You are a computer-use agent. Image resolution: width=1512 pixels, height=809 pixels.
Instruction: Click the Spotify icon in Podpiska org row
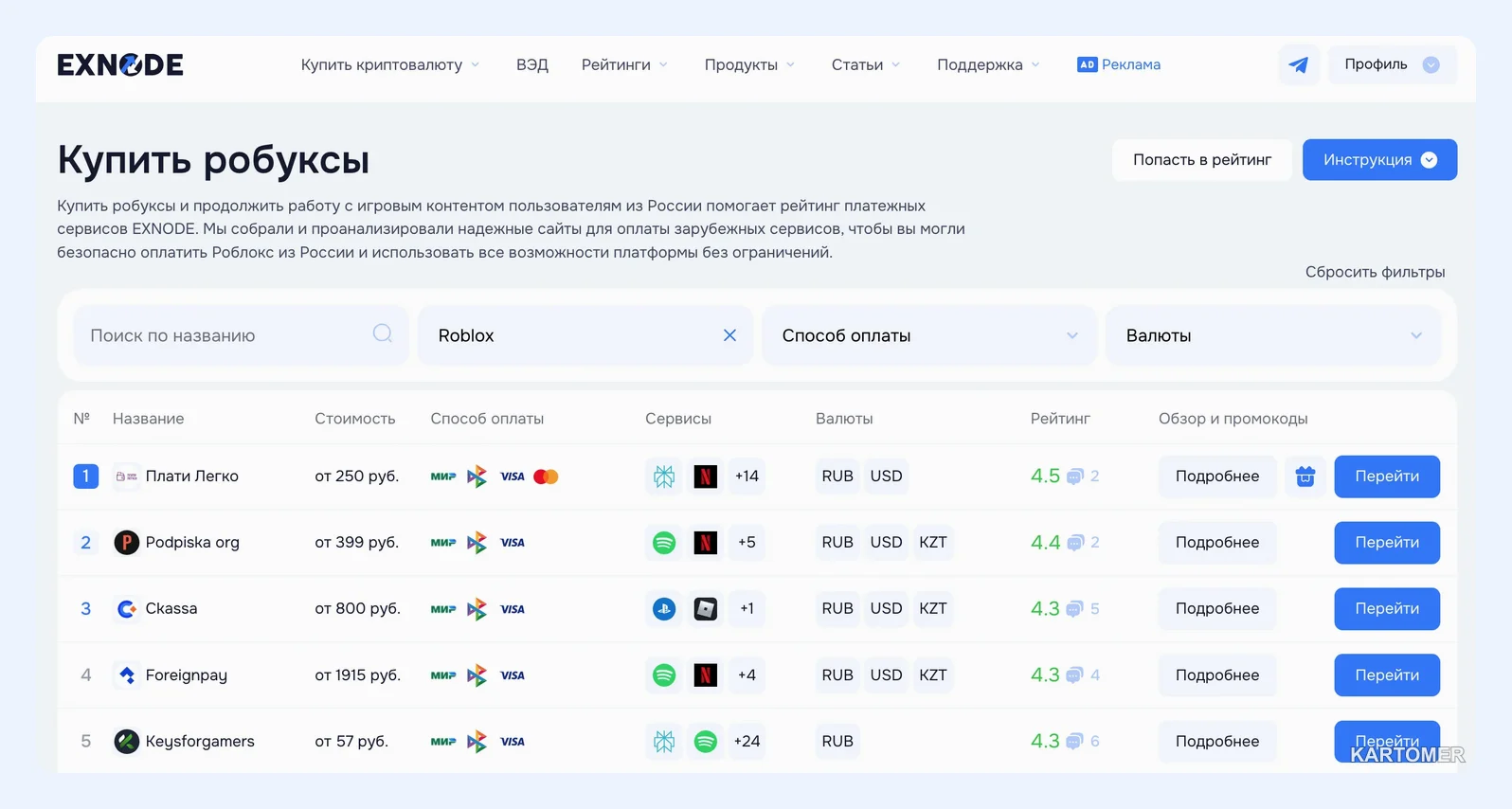tap(664, 543)
